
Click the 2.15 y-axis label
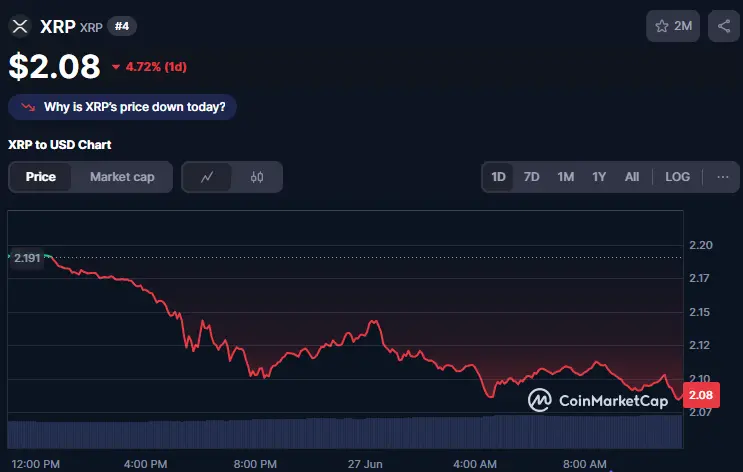699,312
